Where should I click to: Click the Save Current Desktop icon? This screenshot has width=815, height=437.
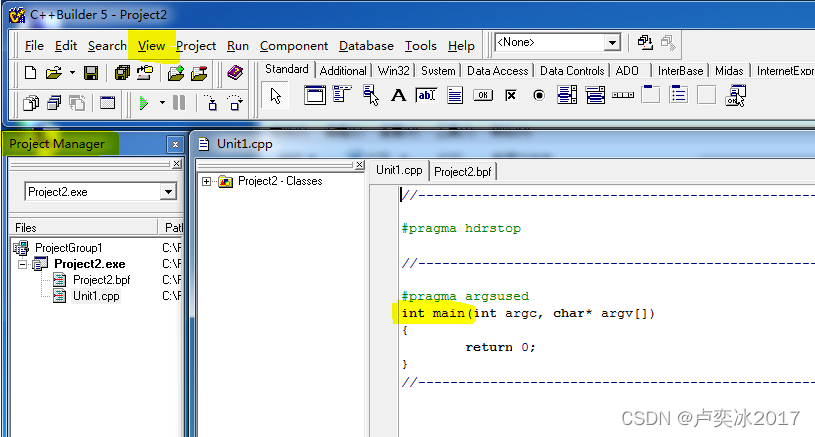coord(645,42)
